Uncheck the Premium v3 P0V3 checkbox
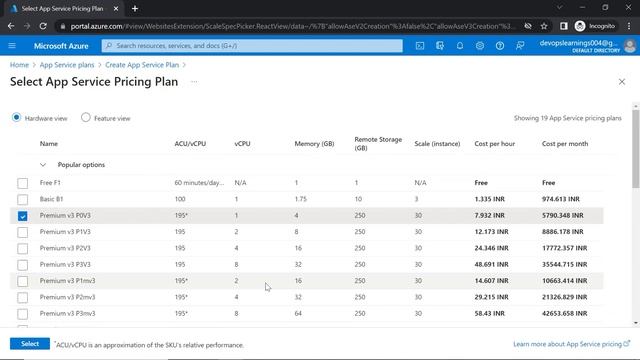This screenshot has width=640, height=360. click(22, 216)
